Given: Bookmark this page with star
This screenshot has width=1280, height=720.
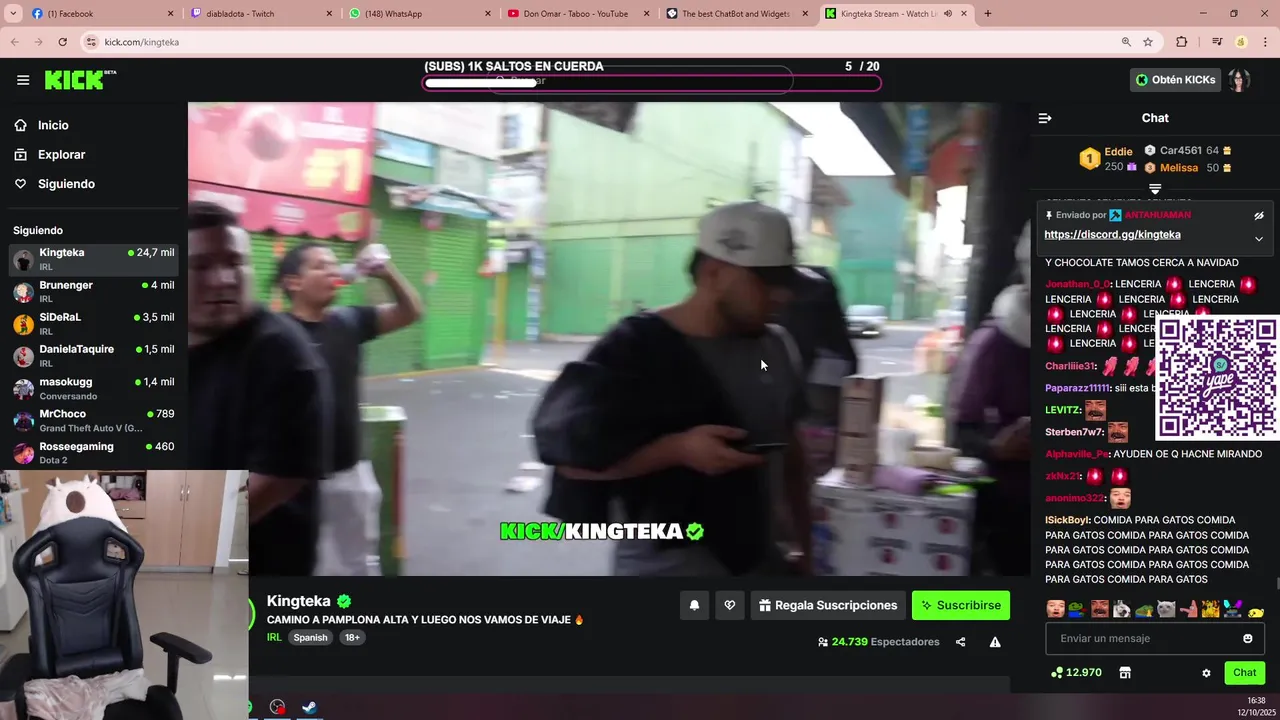Looking at the screenshot, I should coord(1148,42).
